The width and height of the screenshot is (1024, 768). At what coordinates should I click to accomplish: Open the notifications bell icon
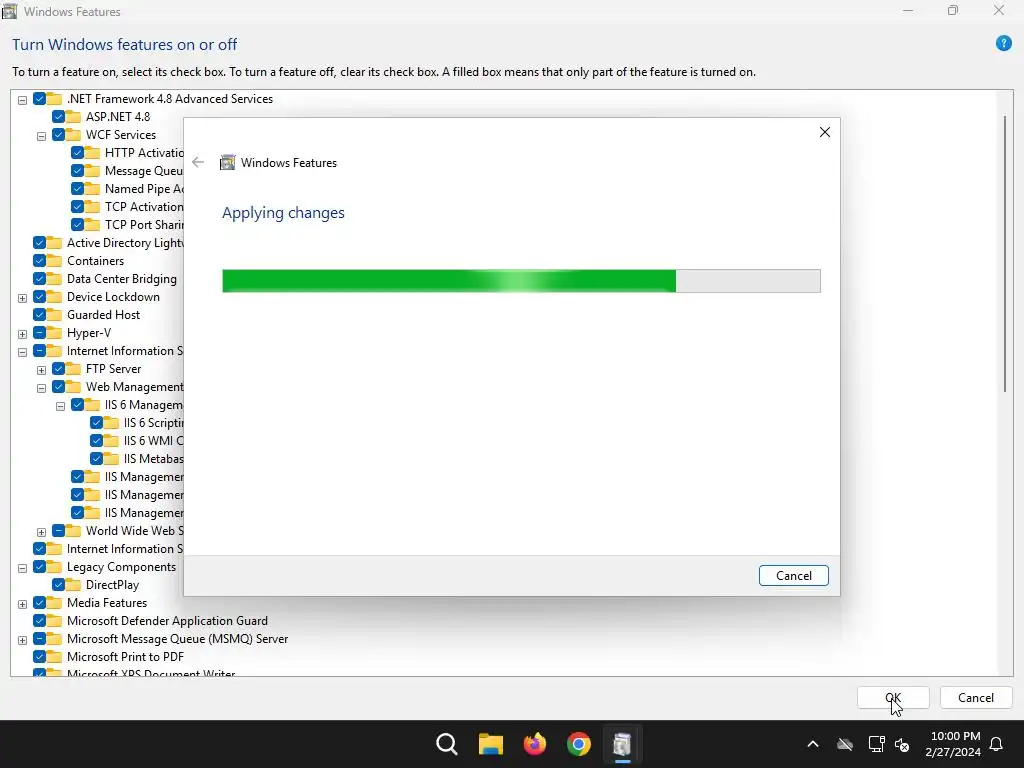coord(997,744)
